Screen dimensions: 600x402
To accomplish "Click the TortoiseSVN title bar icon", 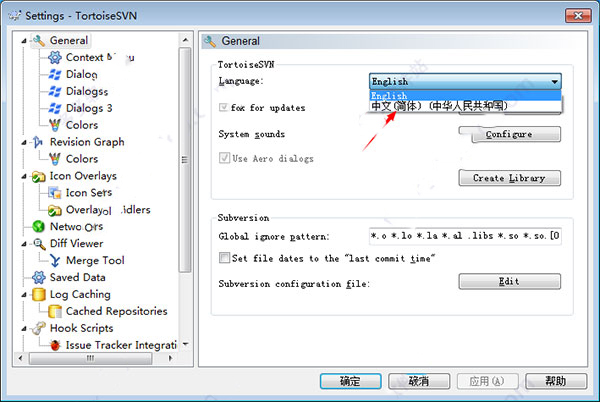I will tap(15, 16).
